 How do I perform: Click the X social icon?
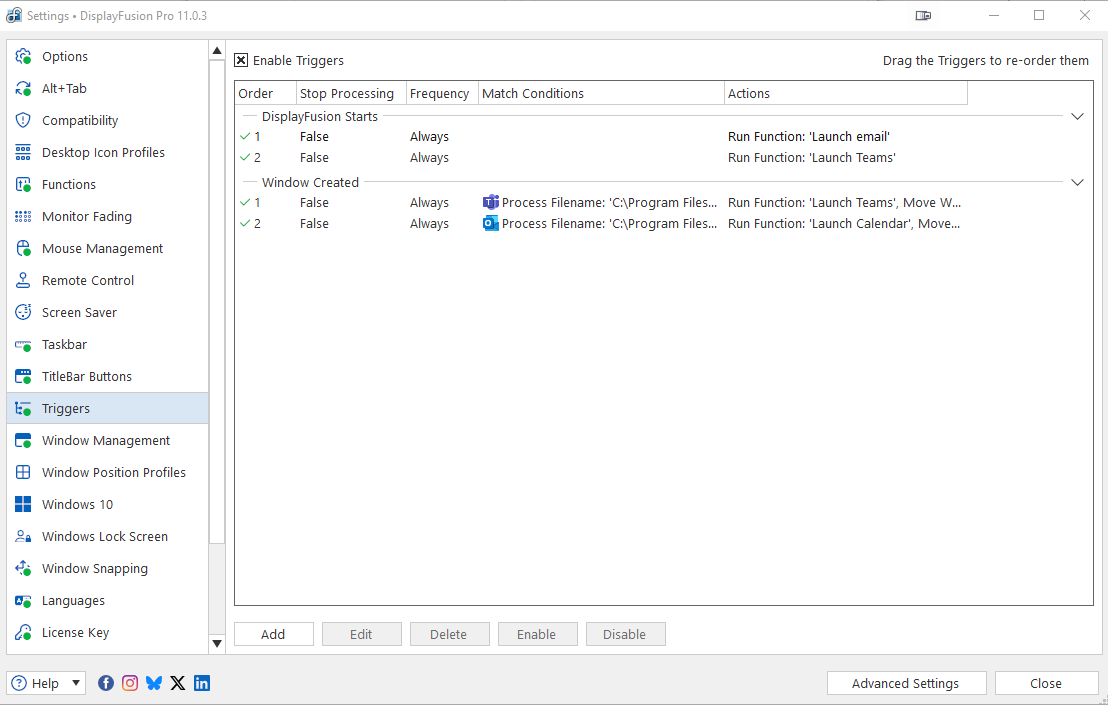178,683
